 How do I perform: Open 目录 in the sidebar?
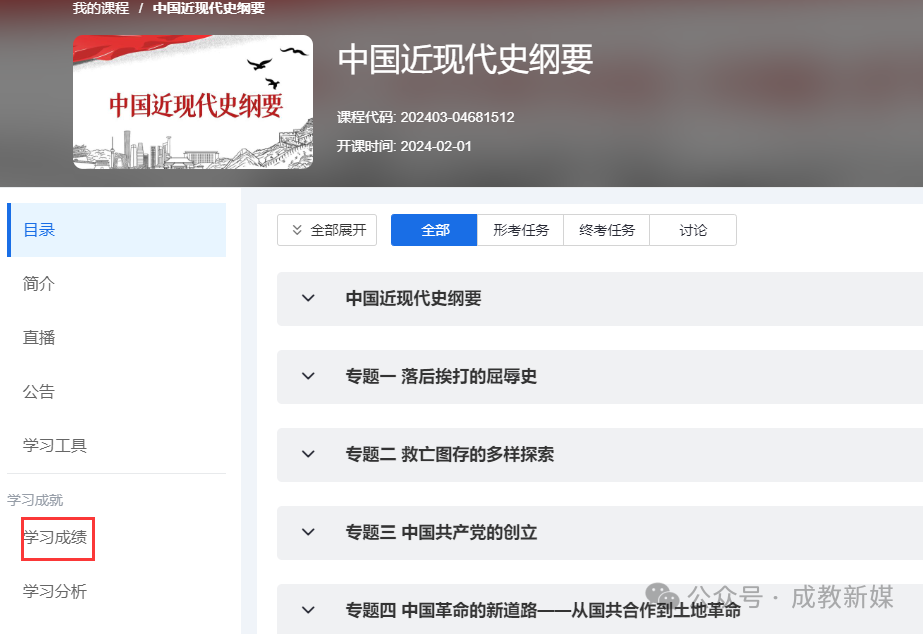point(39,230)
